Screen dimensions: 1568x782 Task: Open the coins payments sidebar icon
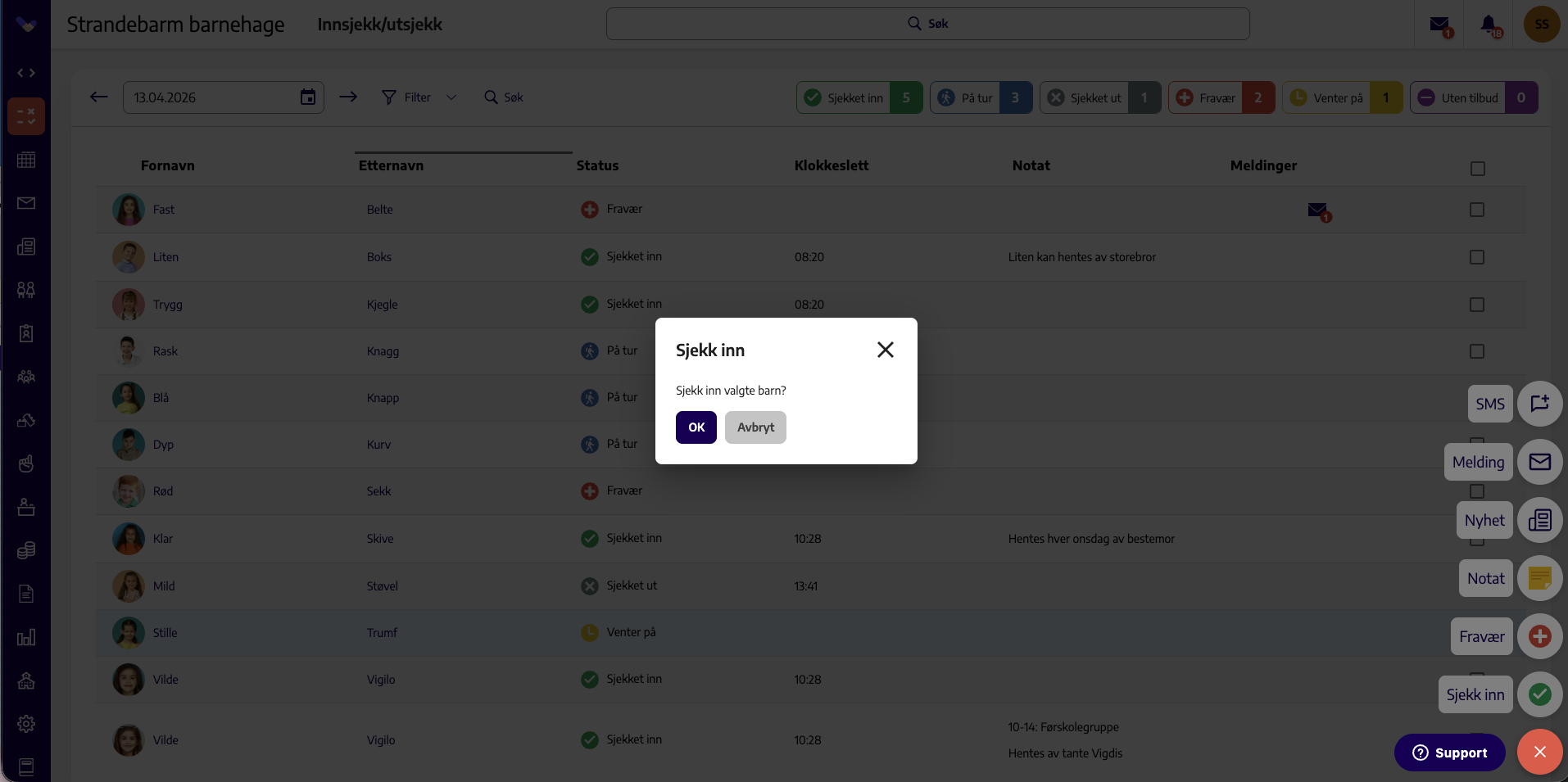pos(26,550)
